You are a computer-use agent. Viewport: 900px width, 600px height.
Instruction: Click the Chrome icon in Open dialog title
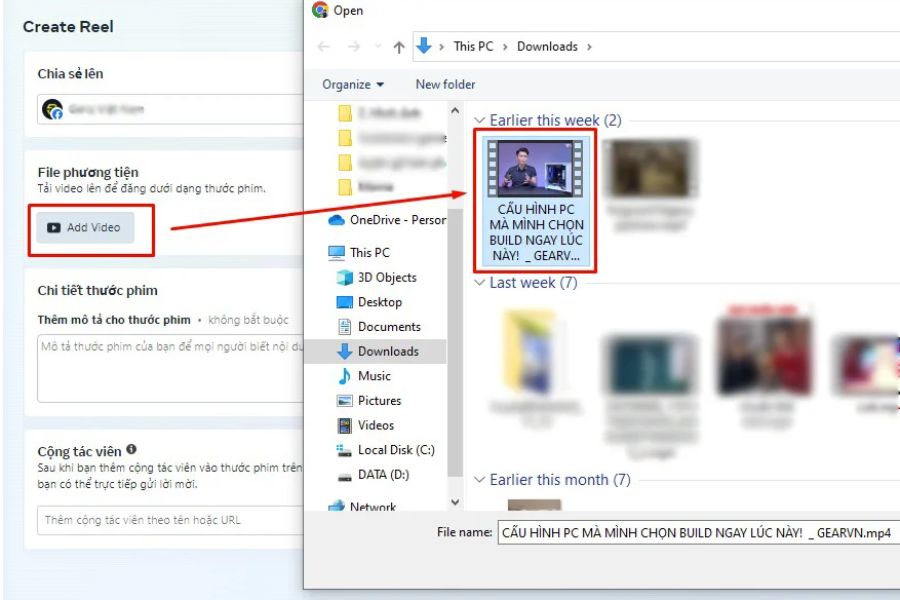[x=320, y=10]
